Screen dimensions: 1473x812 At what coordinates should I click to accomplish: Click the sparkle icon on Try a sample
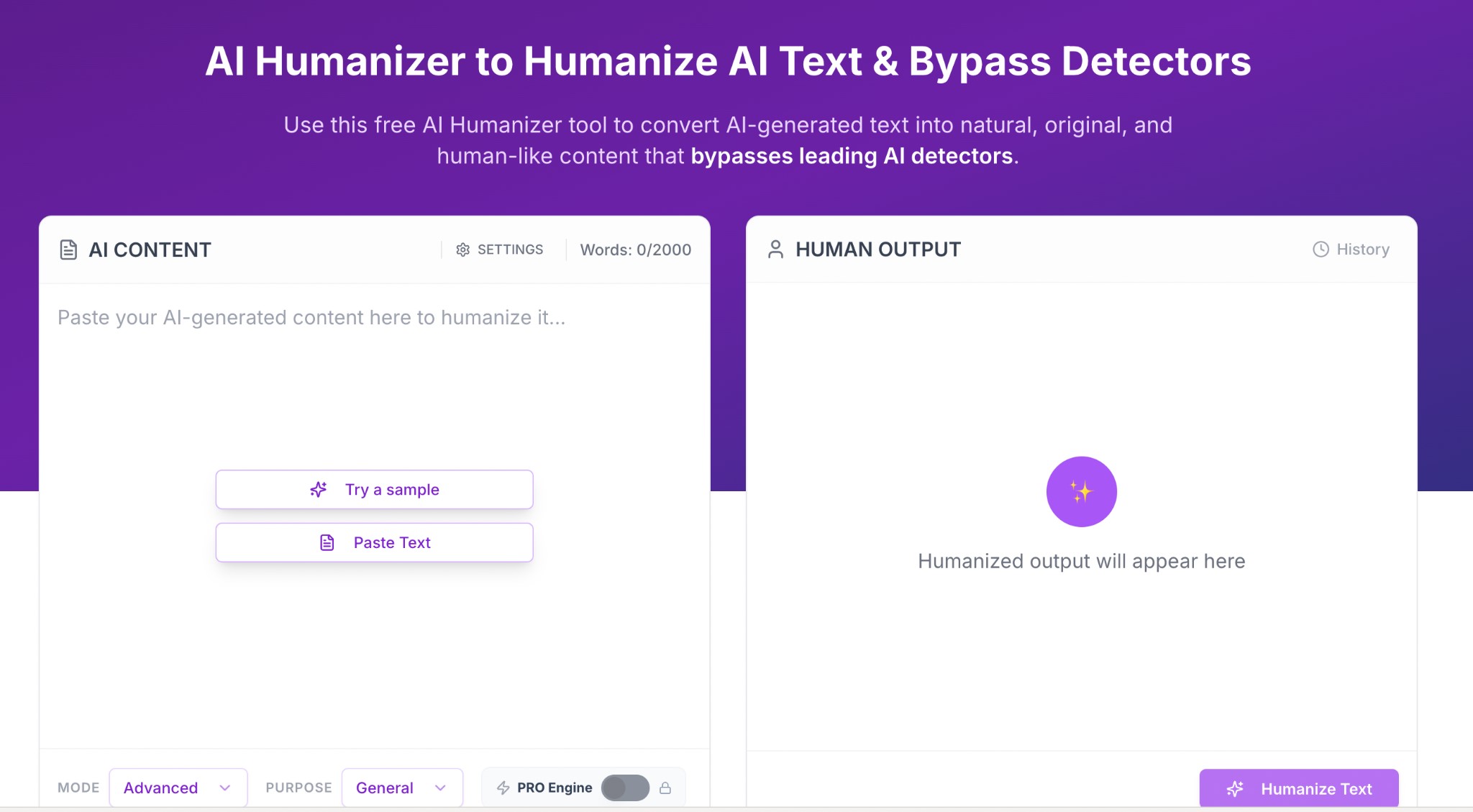[319, 489]
